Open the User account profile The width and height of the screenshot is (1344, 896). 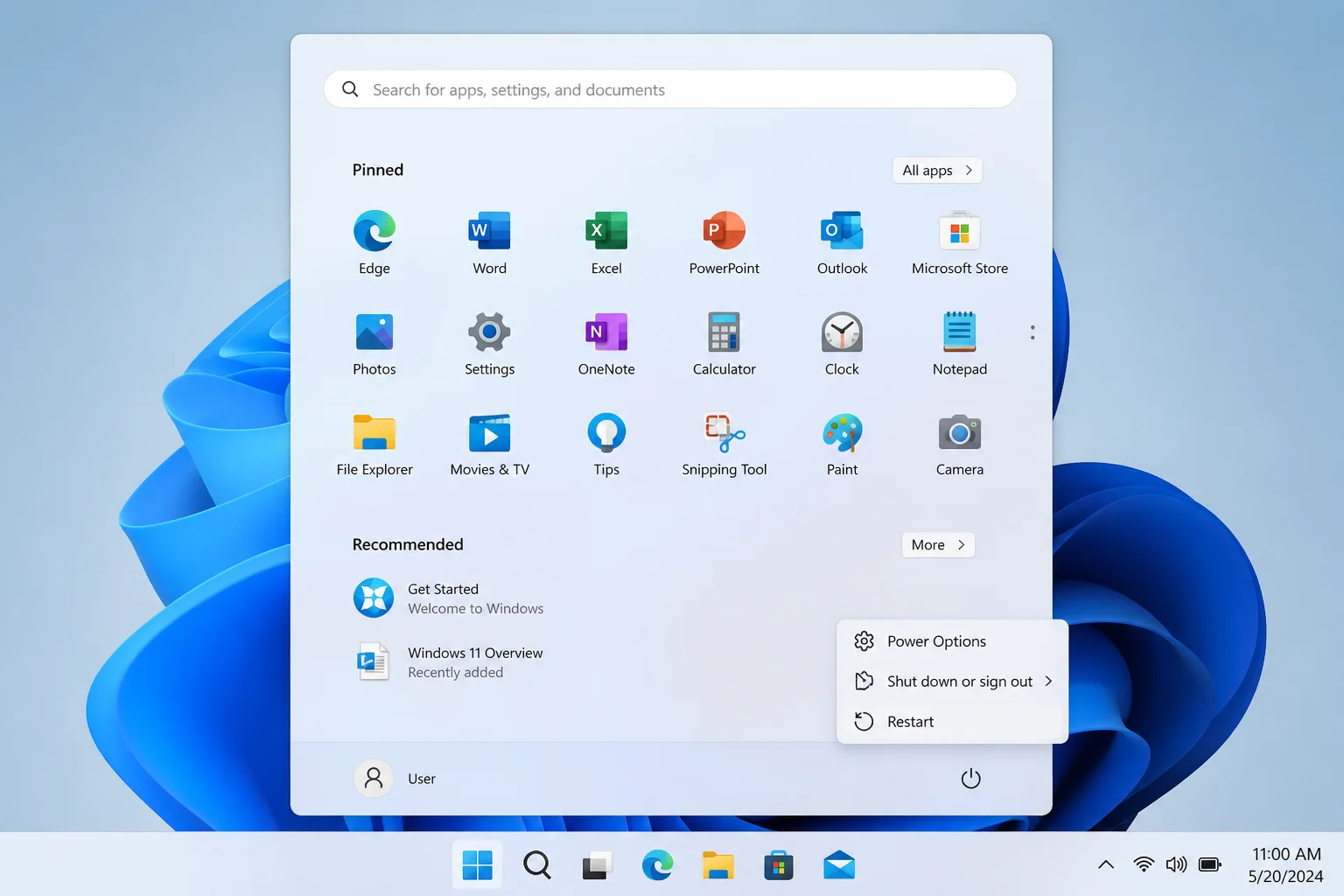click(395, 778)
